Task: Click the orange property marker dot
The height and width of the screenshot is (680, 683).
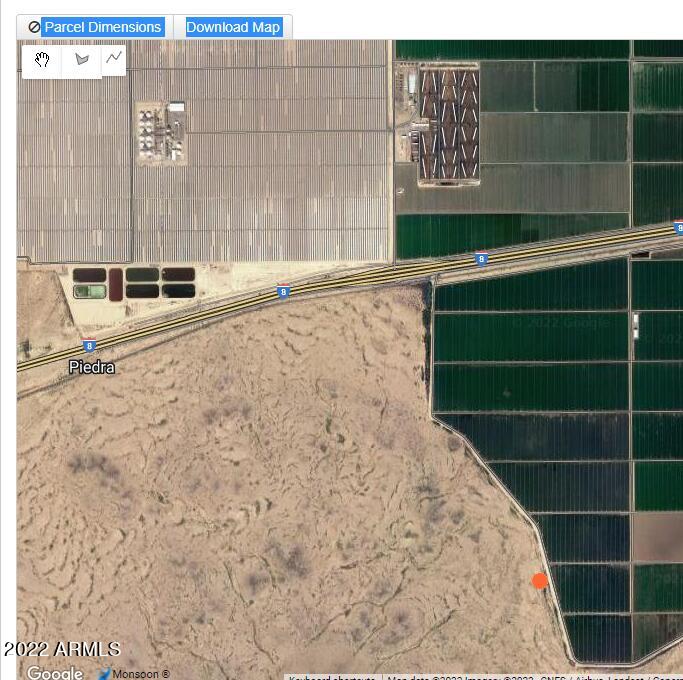Action: click(540, 581)
